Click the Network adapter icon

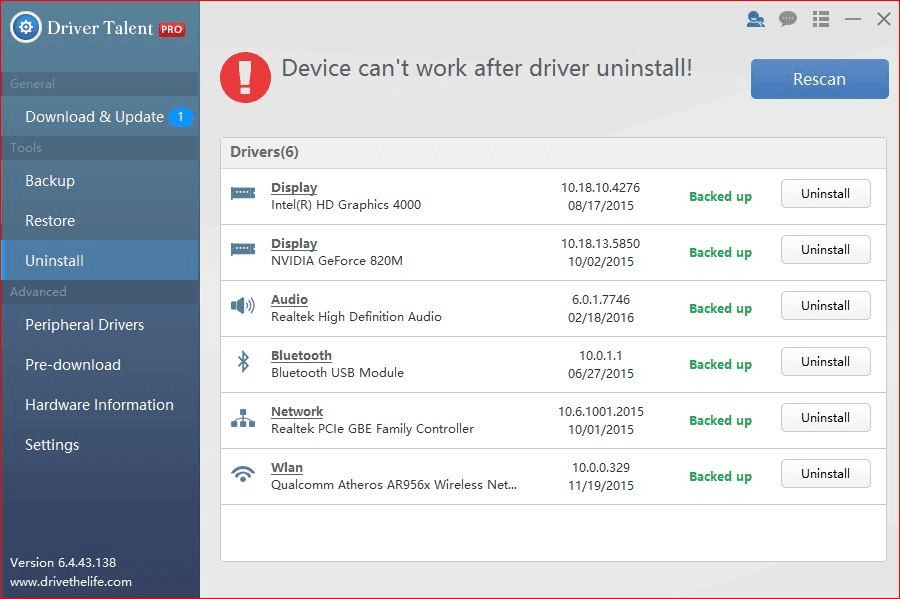pyautogui.click(x=242, y=419)
